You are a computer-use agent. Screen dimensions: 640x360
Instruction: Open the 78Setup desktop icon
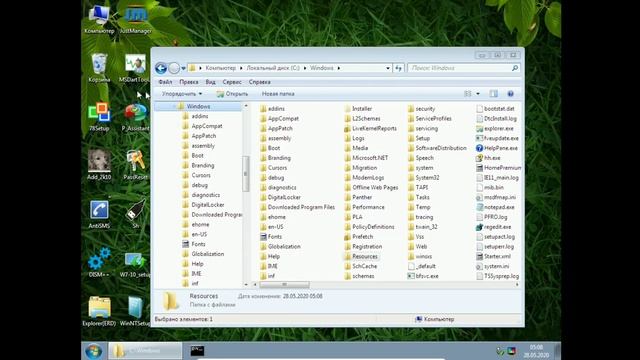click(99, 117)
